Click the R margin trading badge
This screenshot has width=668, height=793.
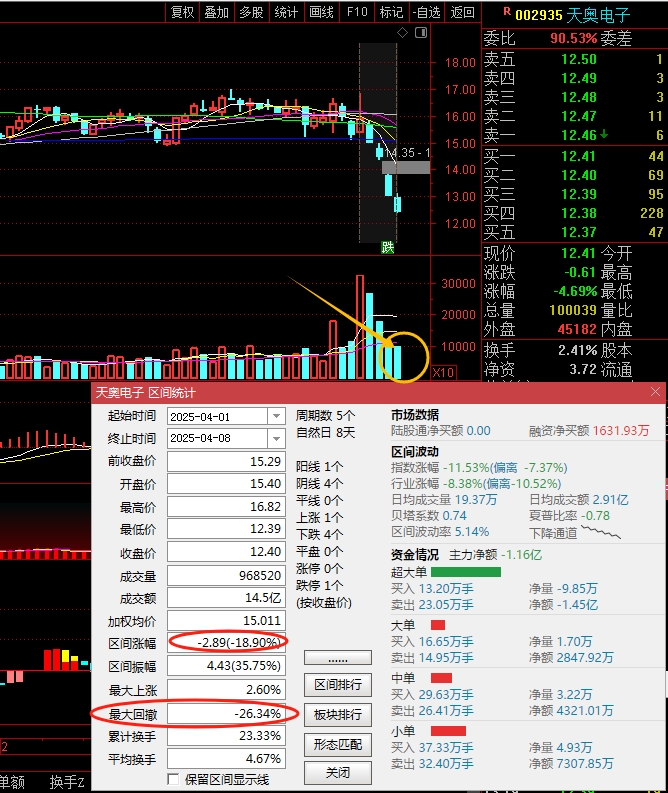tap(507, 11)
